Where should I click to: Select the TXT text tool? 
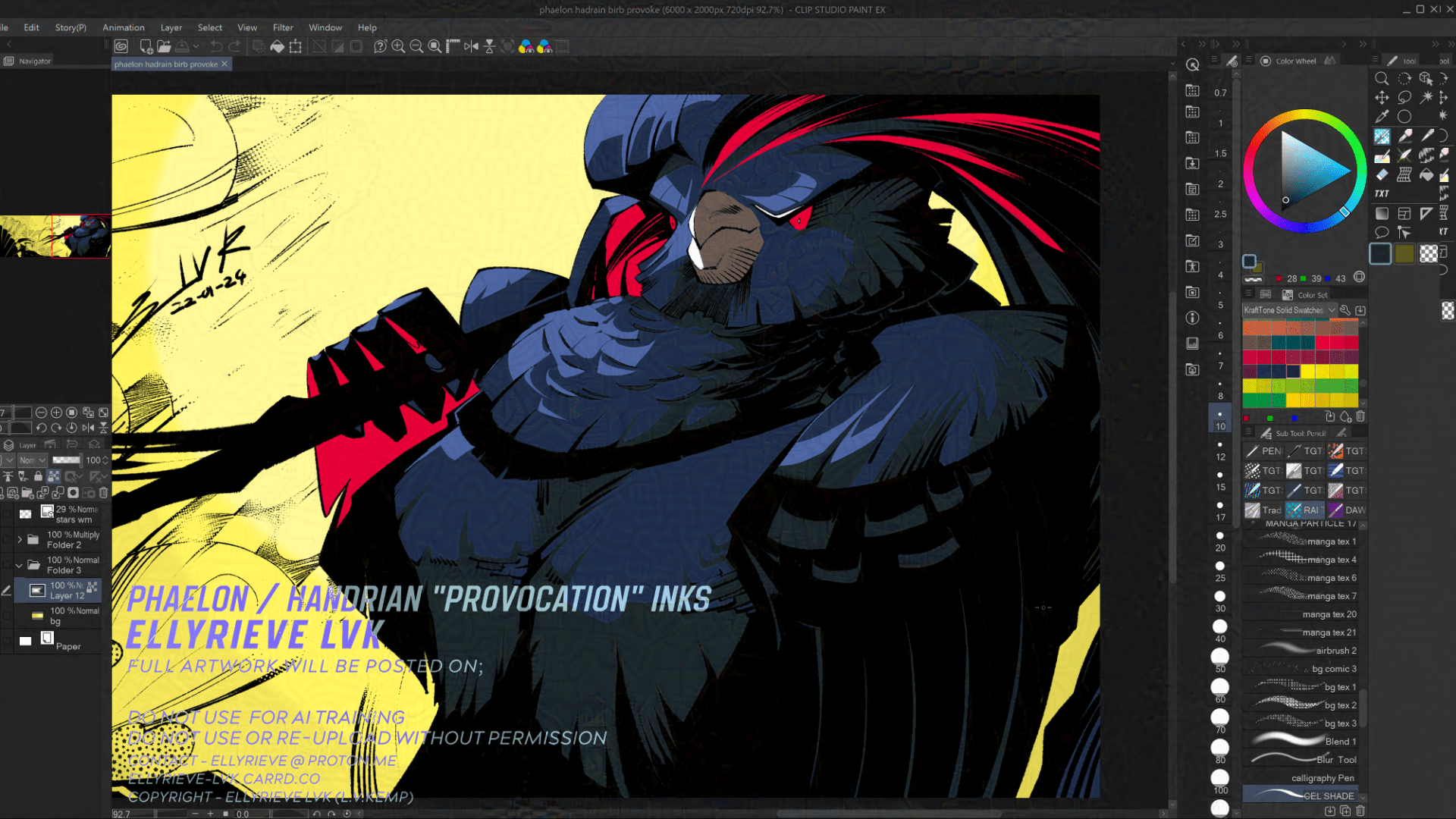(x=1382, y=194)
